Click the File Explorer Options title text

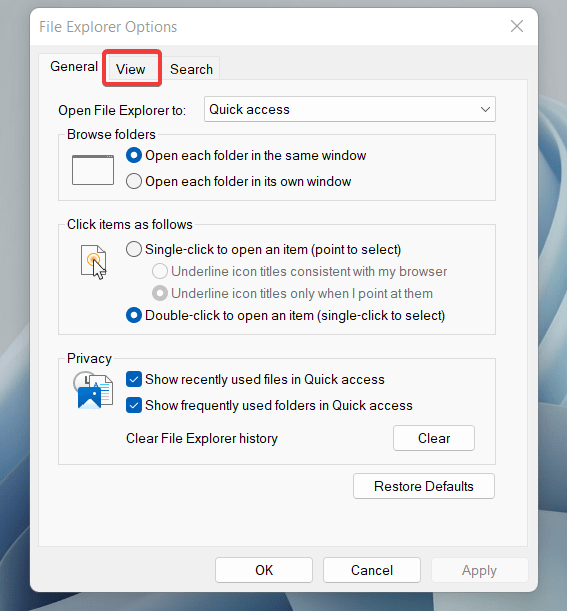coord(108,27)
